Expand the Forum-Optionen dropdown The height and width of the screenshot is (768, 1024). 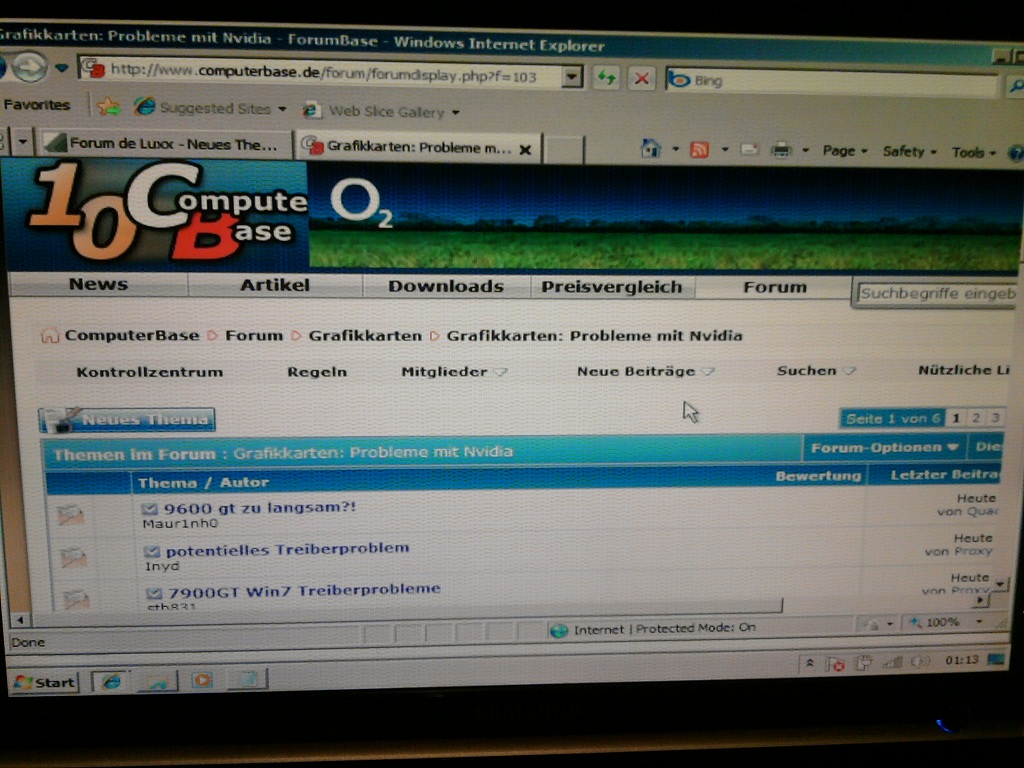tap(884, 447)
